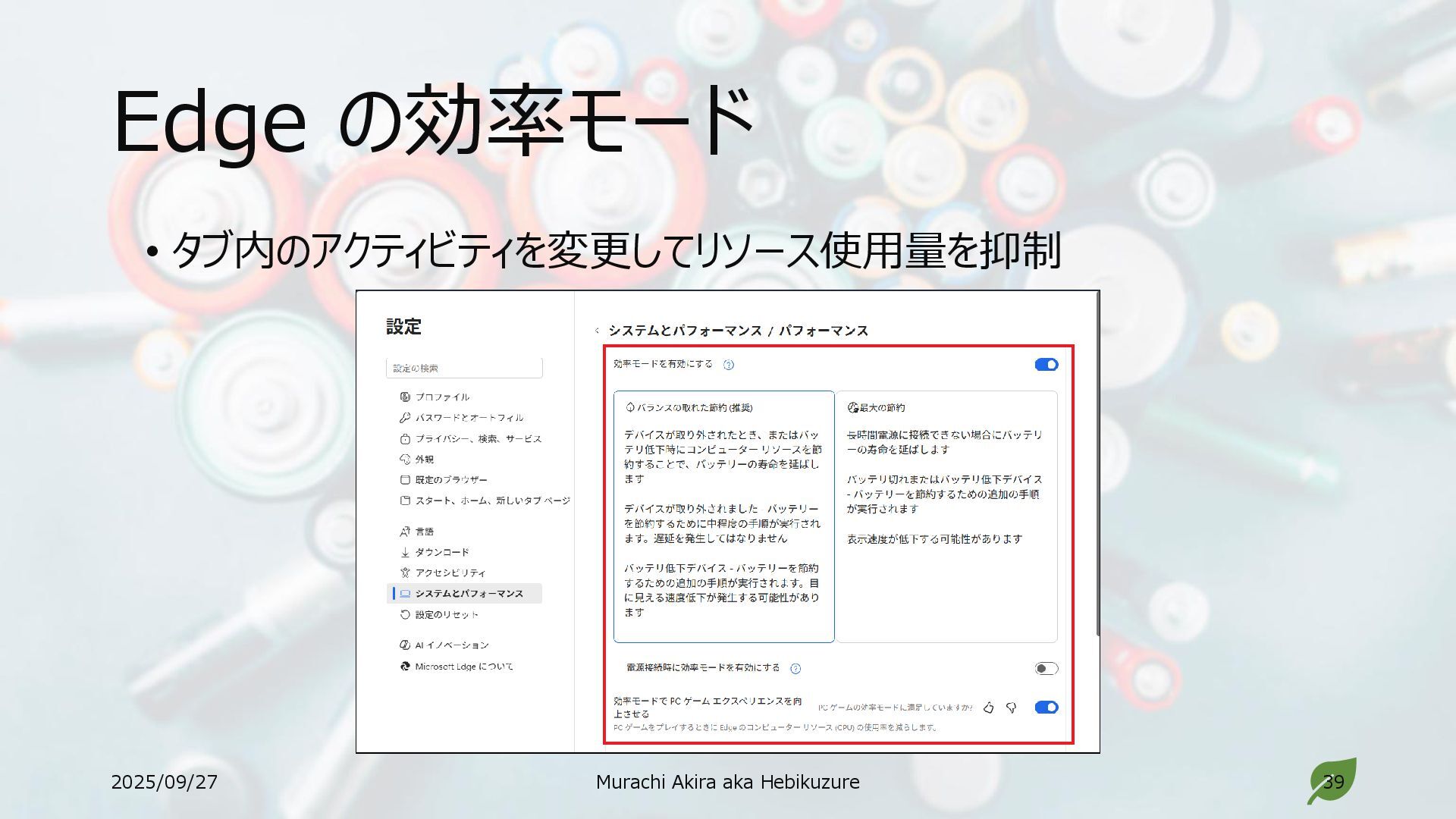Click PCゲームの効率モードに満足していますか? text
The height and width of the screenshot is (819, 1456).
coord(895,708)
